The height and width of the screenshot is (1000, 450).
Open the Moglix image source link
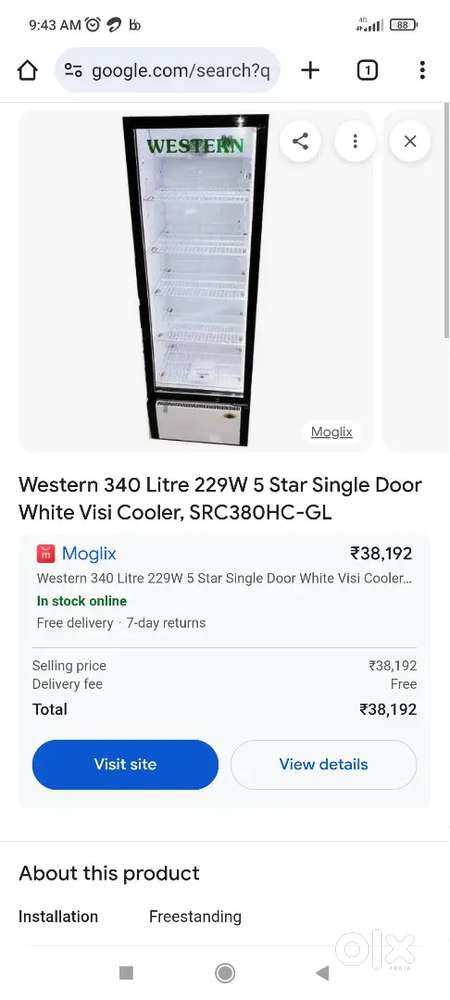[x=331, y=432]
